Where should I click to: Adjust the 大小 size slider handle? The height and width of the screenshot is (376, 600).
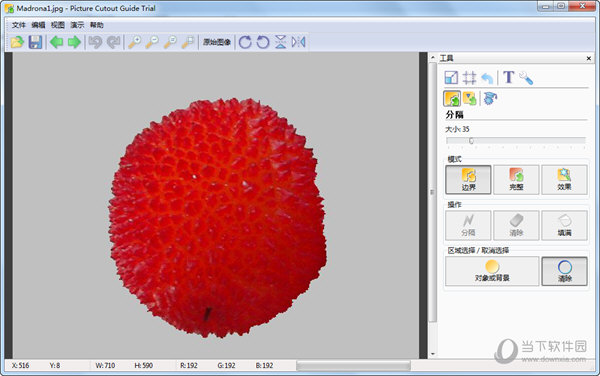coord(471,141)
